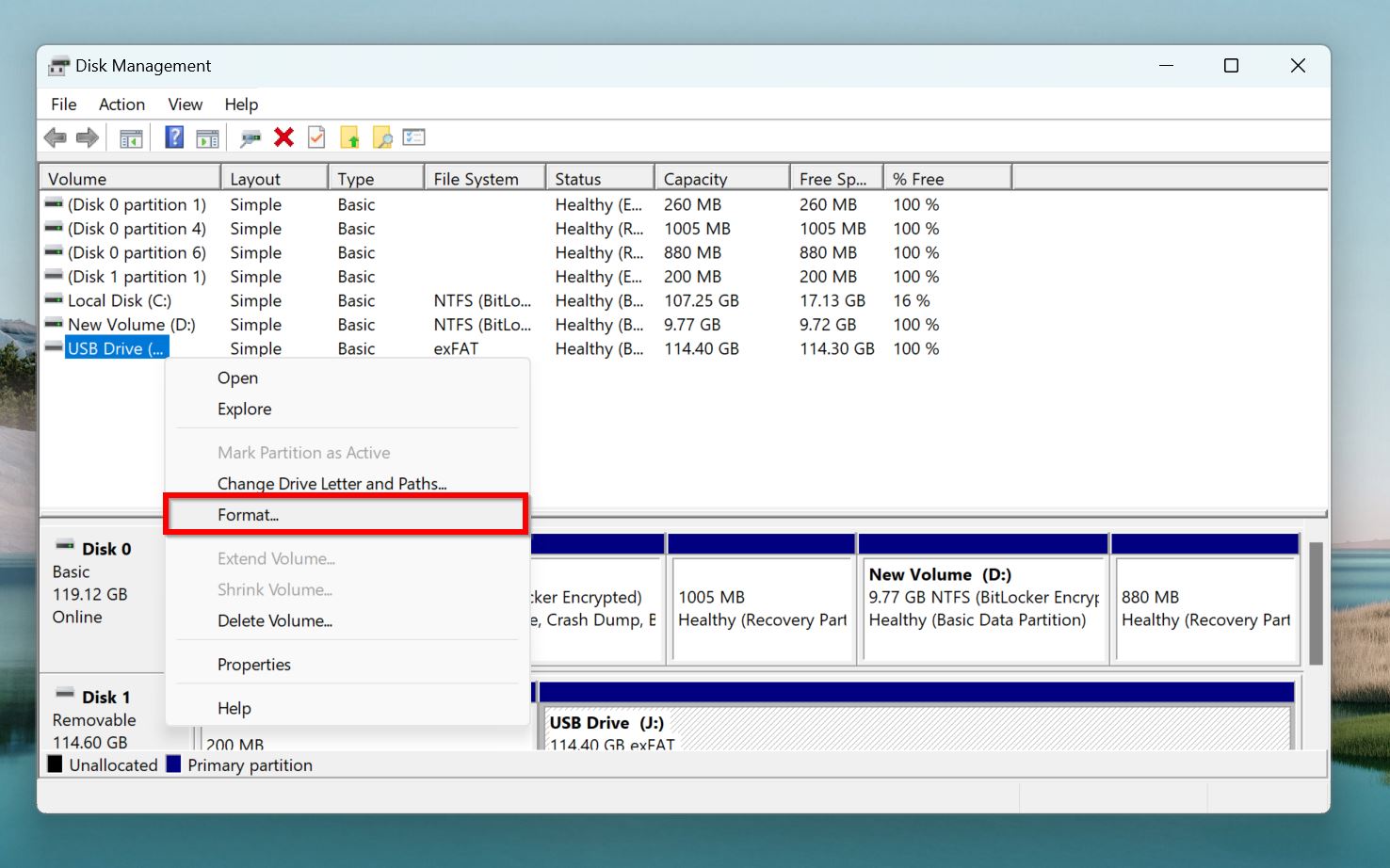The image size is (1390, 868).
Task: Click the folder with magnifier toolbar icon
Action: pos(382,137)
